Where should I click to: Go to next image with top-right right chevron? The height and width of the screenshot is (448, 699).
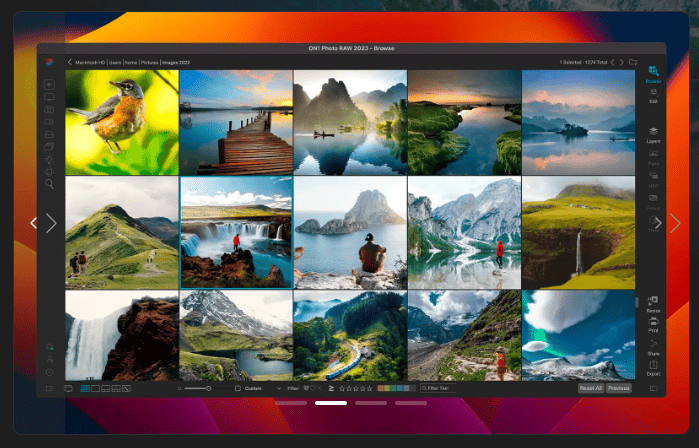(621, 62)
